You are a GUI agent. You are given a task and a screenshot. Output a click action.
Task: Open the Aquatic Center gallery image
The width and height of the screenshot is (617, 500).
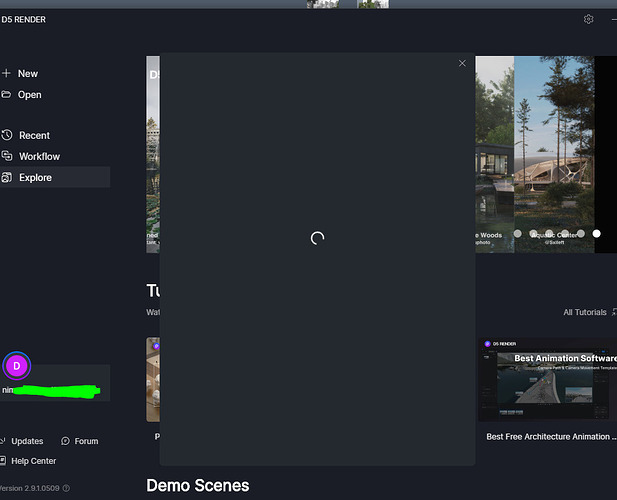(x=554, y=154)
